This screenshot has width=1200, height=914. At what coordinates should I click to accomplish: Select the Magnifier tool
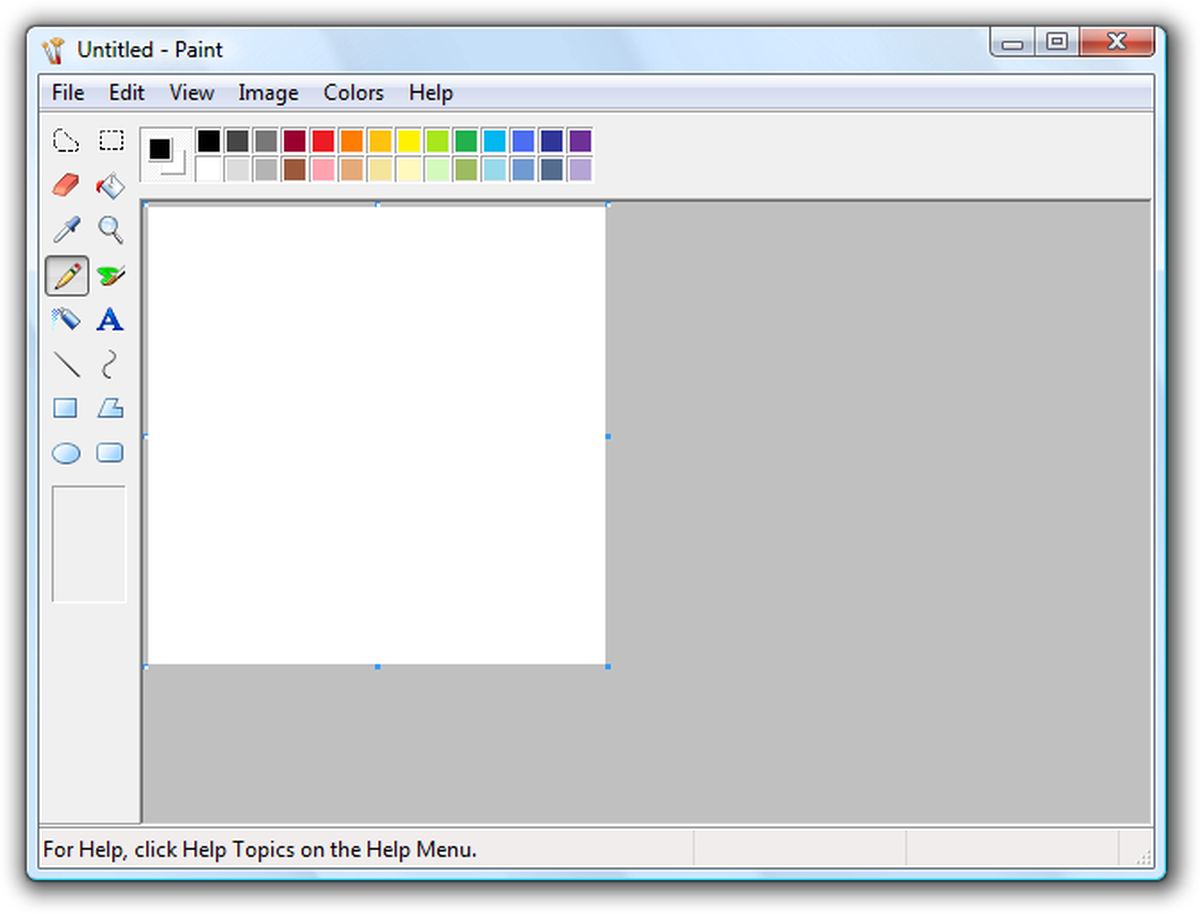(x=110, y=230)
